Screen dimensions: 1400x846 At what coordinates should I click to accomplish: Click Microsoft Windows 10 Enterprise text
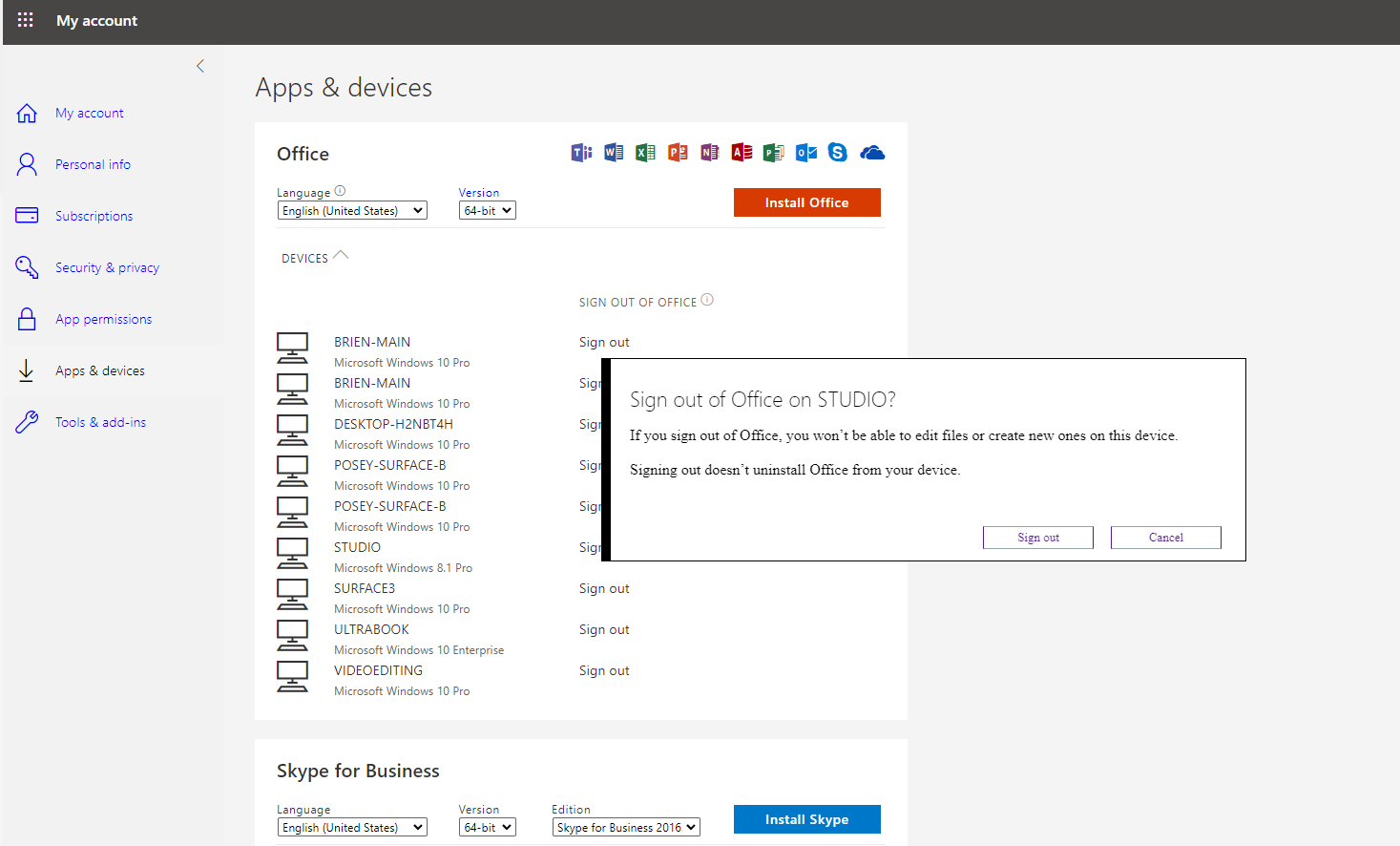[x=419, y=650]
